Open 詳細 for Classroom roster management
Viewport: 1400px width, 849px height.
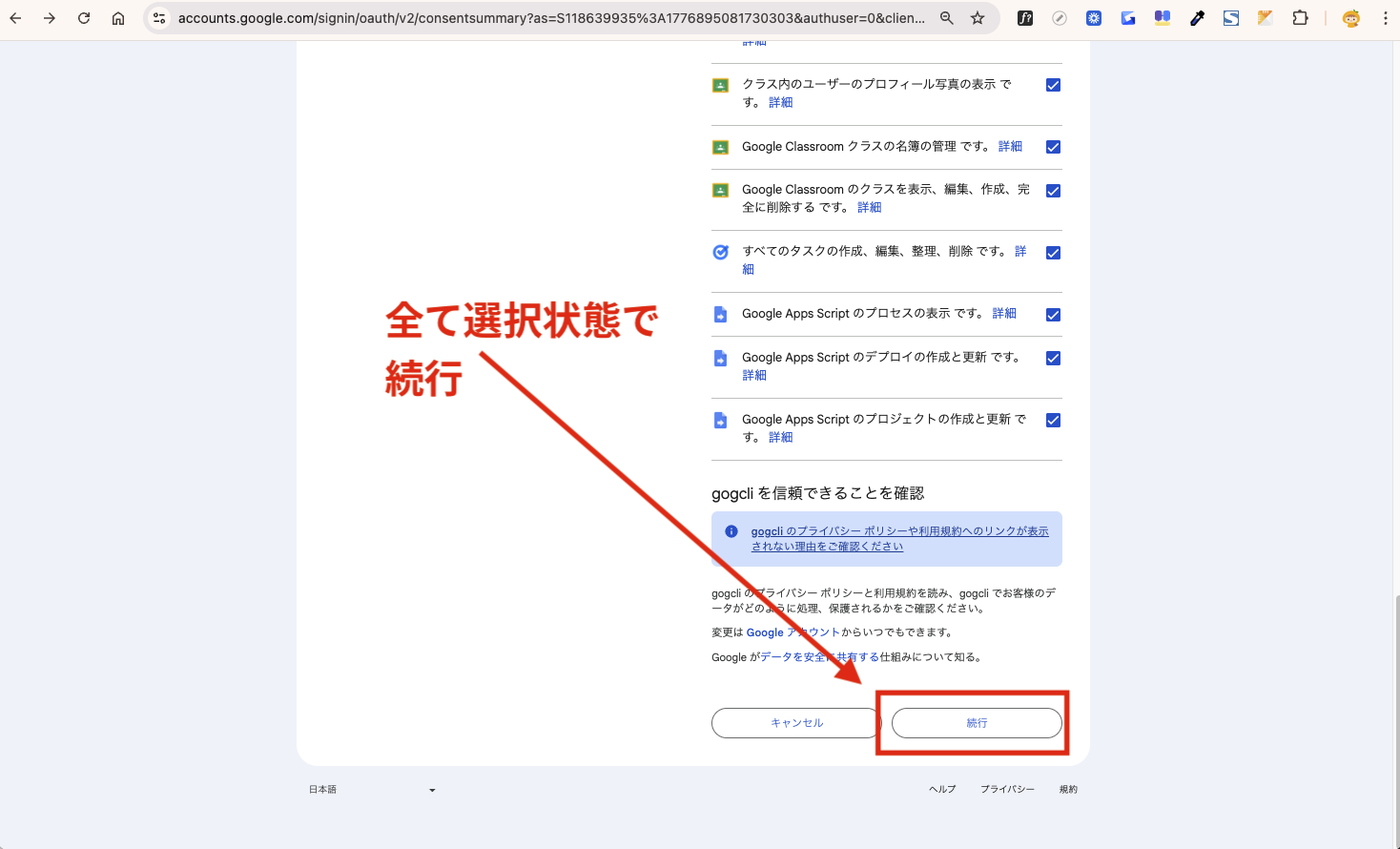tap(1010, 146)
